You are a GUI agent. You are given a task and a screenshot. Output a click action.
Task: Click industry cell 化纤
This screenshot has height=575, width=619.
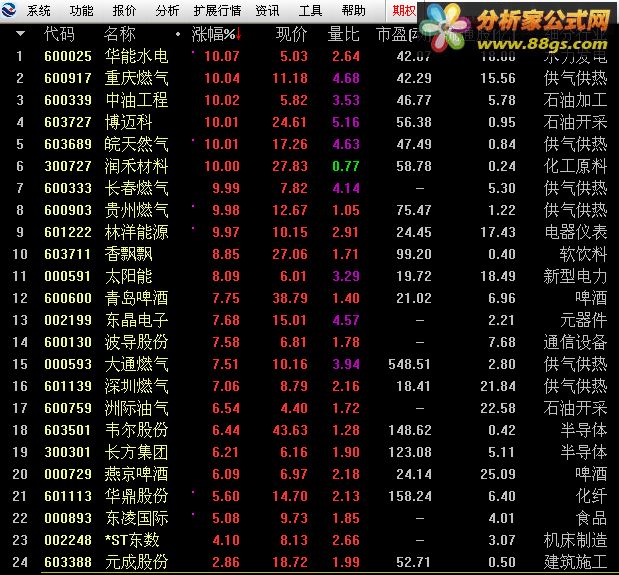click(x=591, y=496)
